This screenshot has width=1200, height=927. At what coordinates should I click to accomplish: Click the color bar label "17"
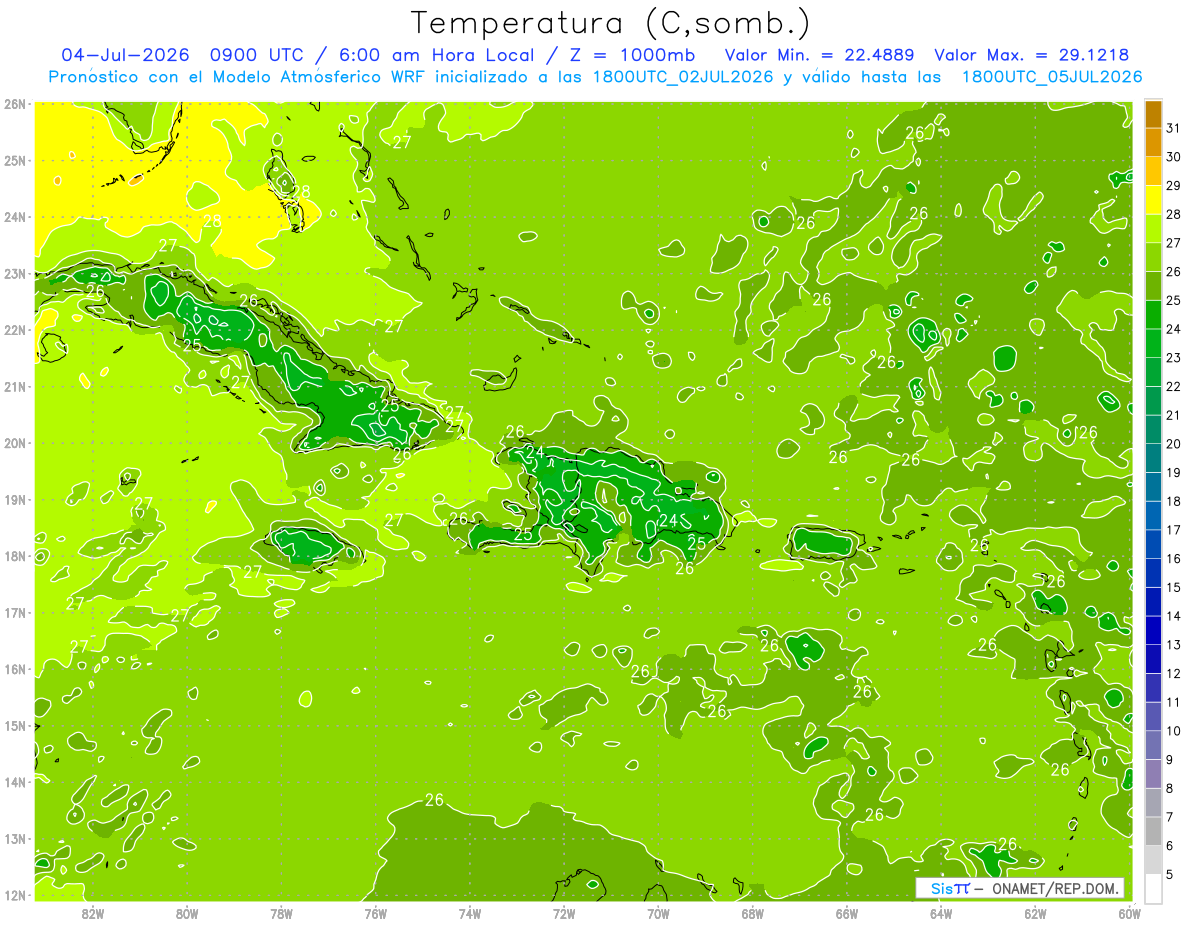[1174, 530]
